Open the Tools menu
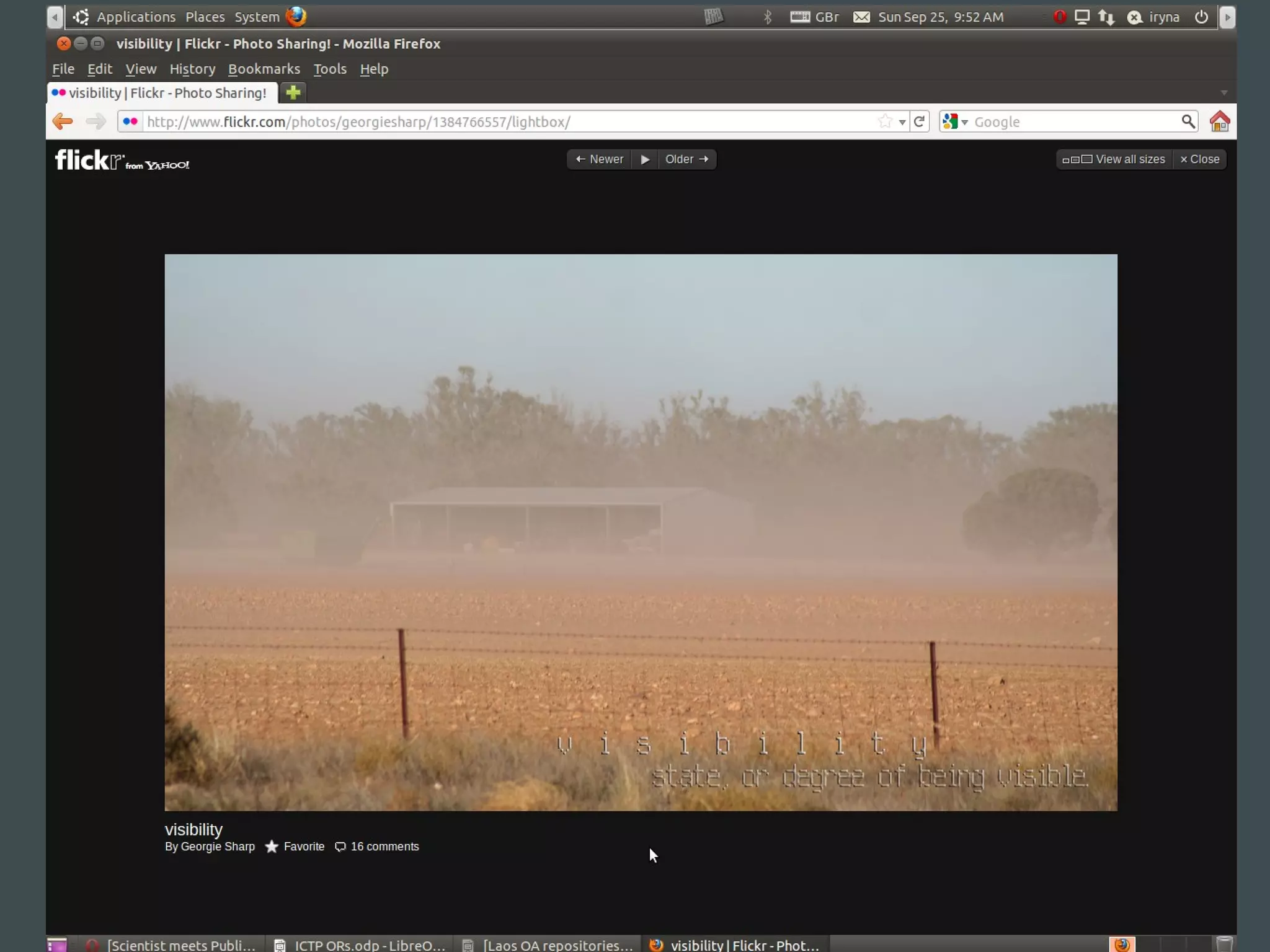1270x952 pixels. pos(329,69)
